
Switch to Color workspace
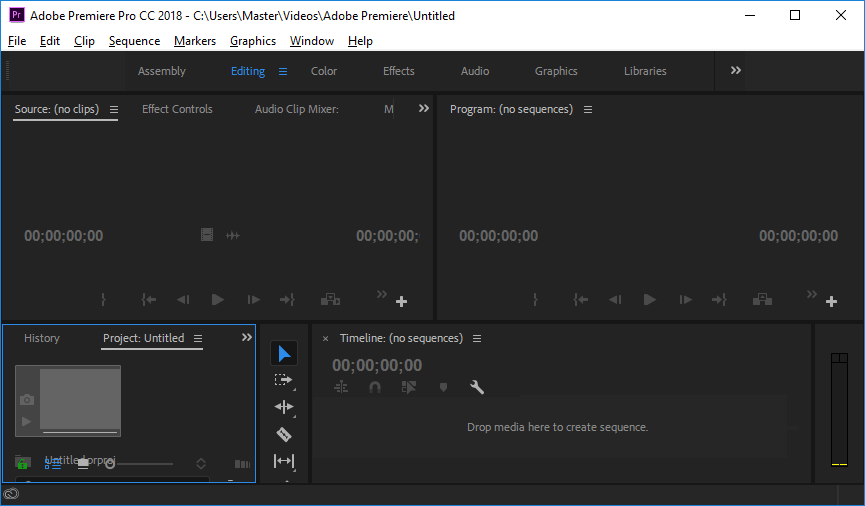324,71
